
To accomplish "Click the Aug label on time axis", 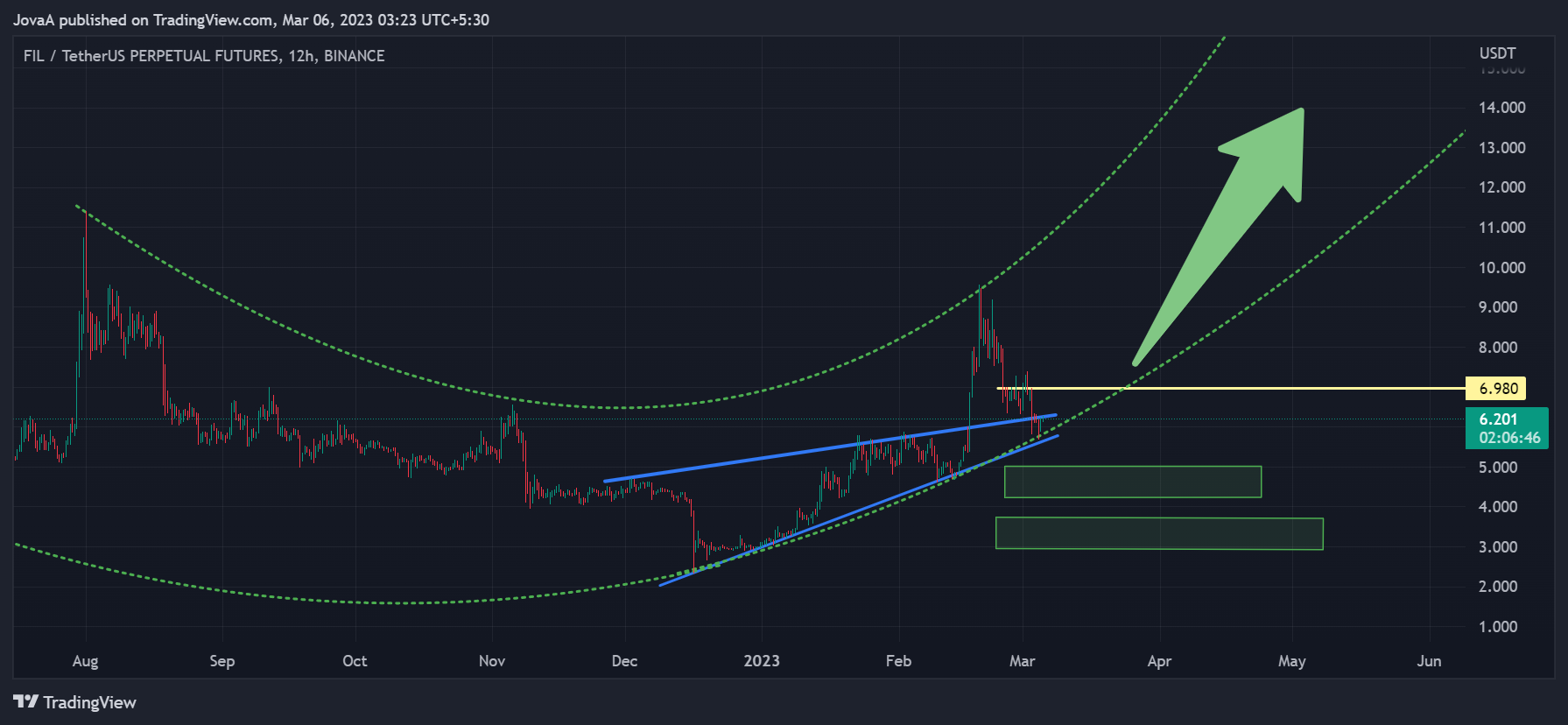I will [85, 661].
